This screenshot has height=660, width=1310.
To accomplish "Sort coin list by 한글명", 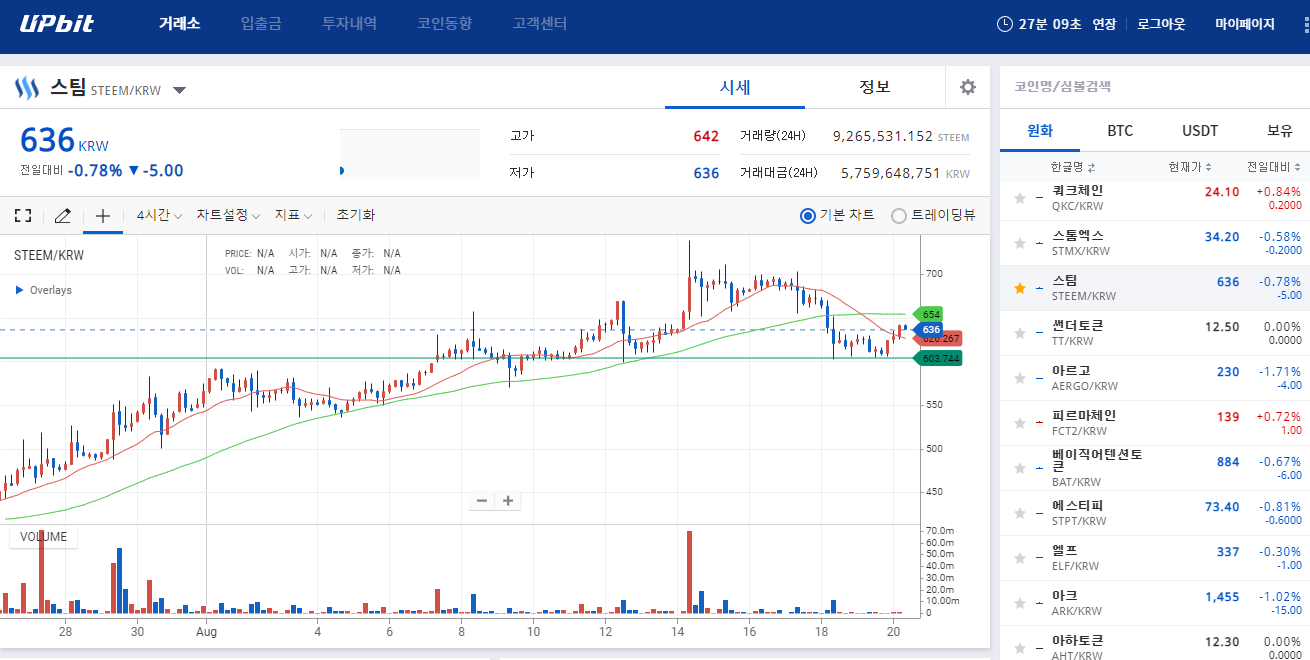I will tap(1073, 167).
